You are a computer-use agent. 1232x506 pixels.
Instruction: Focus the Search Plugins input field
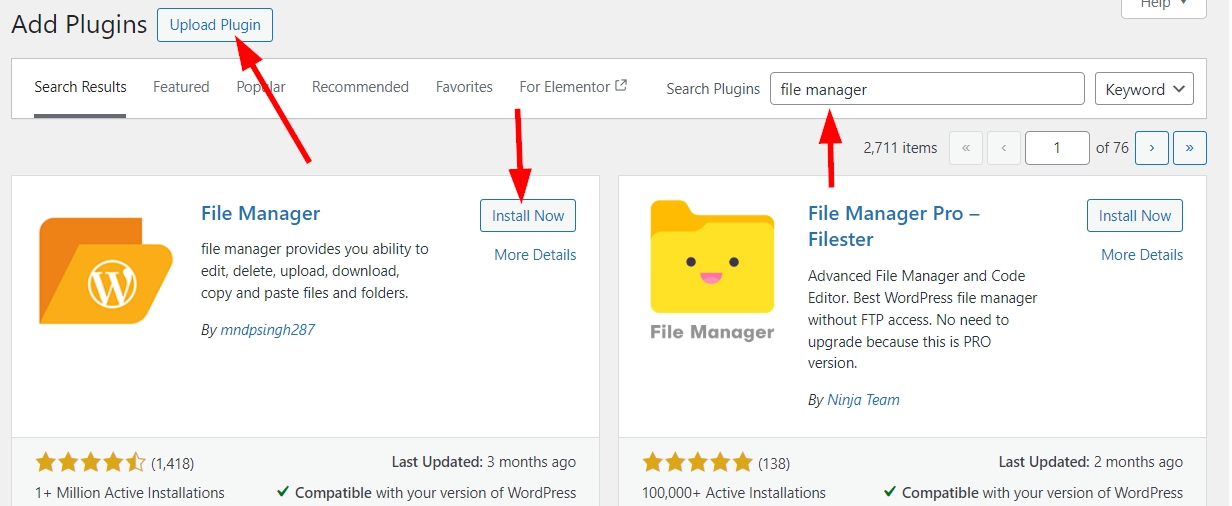927,89
